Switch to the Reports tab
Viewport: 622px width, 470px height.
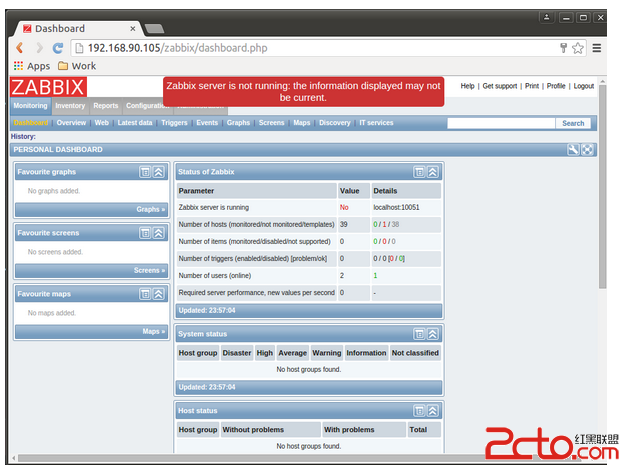click(x=106, y=106)
